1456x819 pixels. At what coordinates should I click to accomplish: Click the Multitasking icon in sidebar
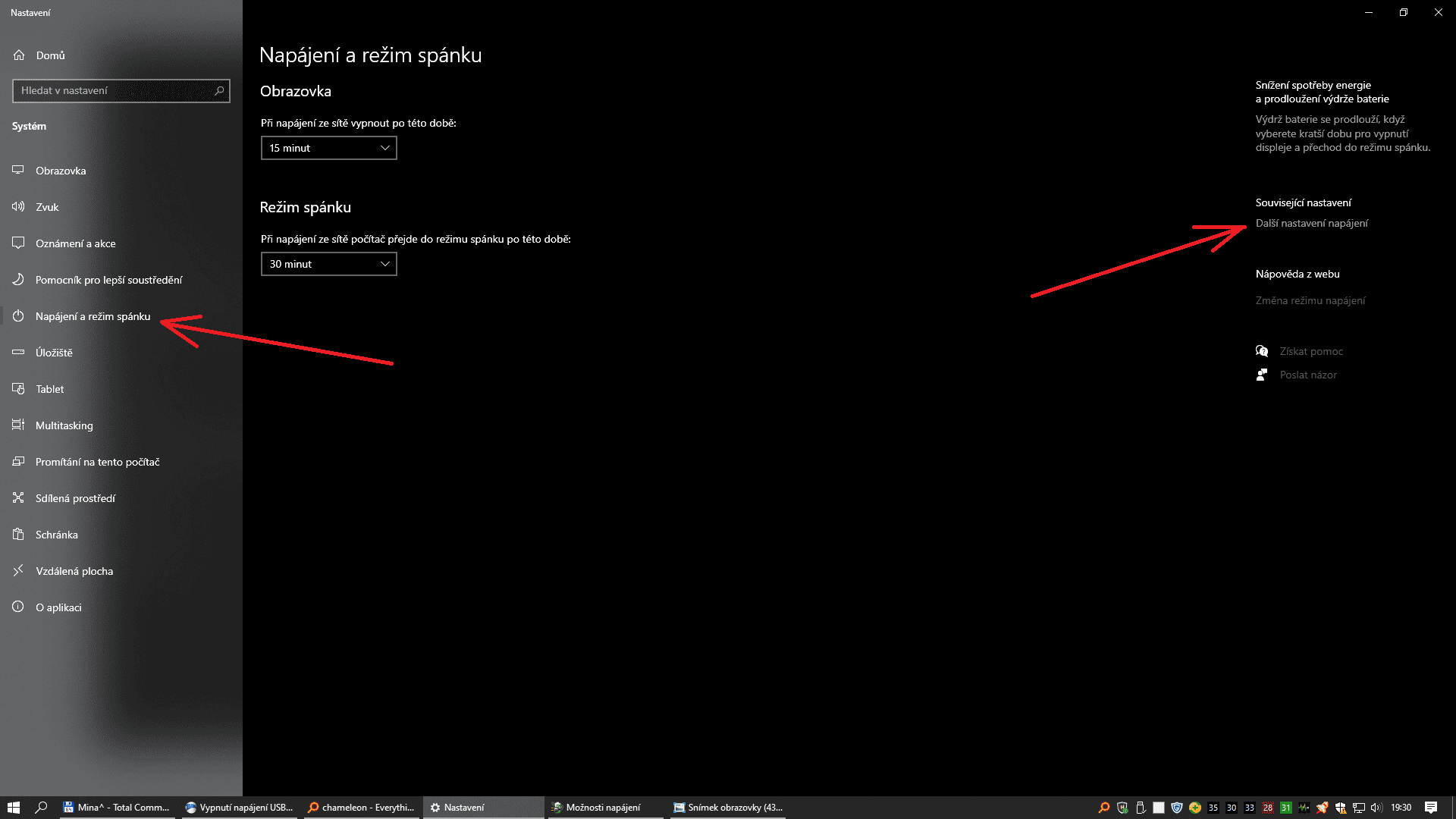tap(18, 425)
